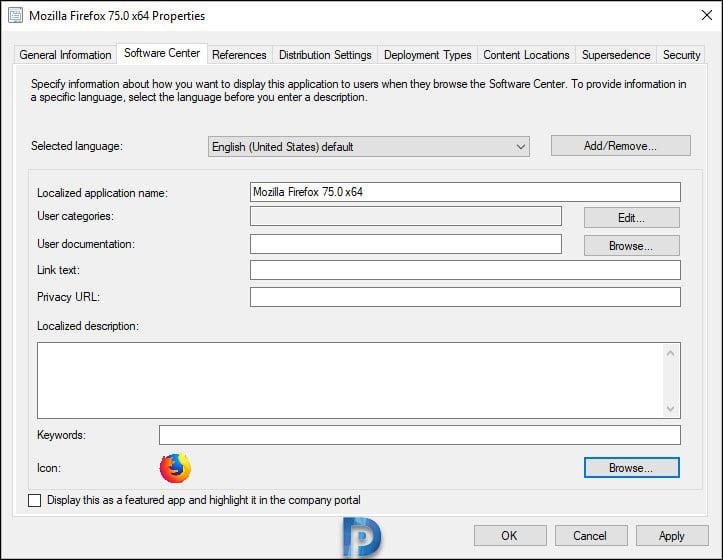Open the Content Locations tab
The height and width of the screenshot is (560, 723).
tap(526, 55)
